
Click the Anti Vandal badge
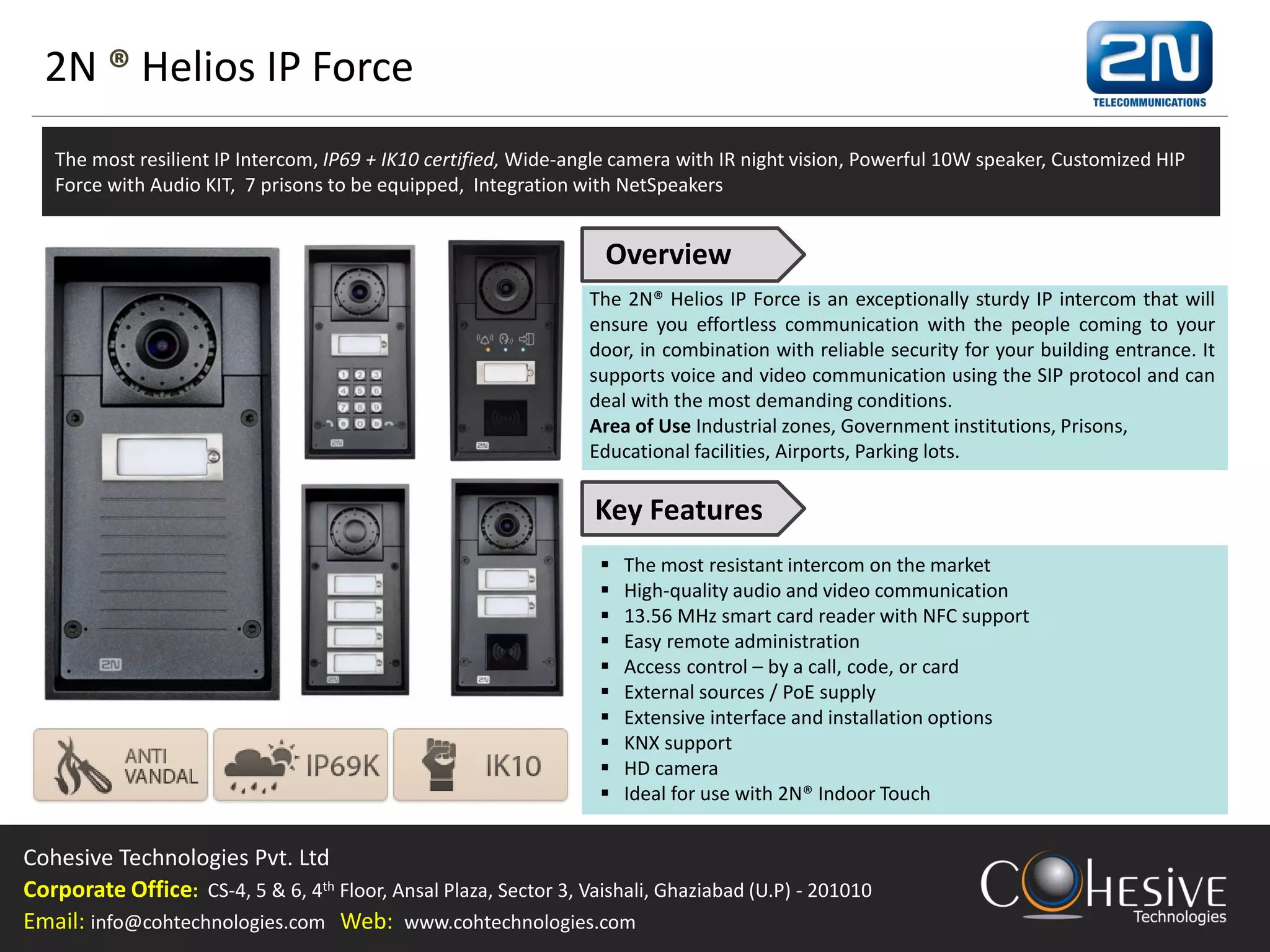121,765
